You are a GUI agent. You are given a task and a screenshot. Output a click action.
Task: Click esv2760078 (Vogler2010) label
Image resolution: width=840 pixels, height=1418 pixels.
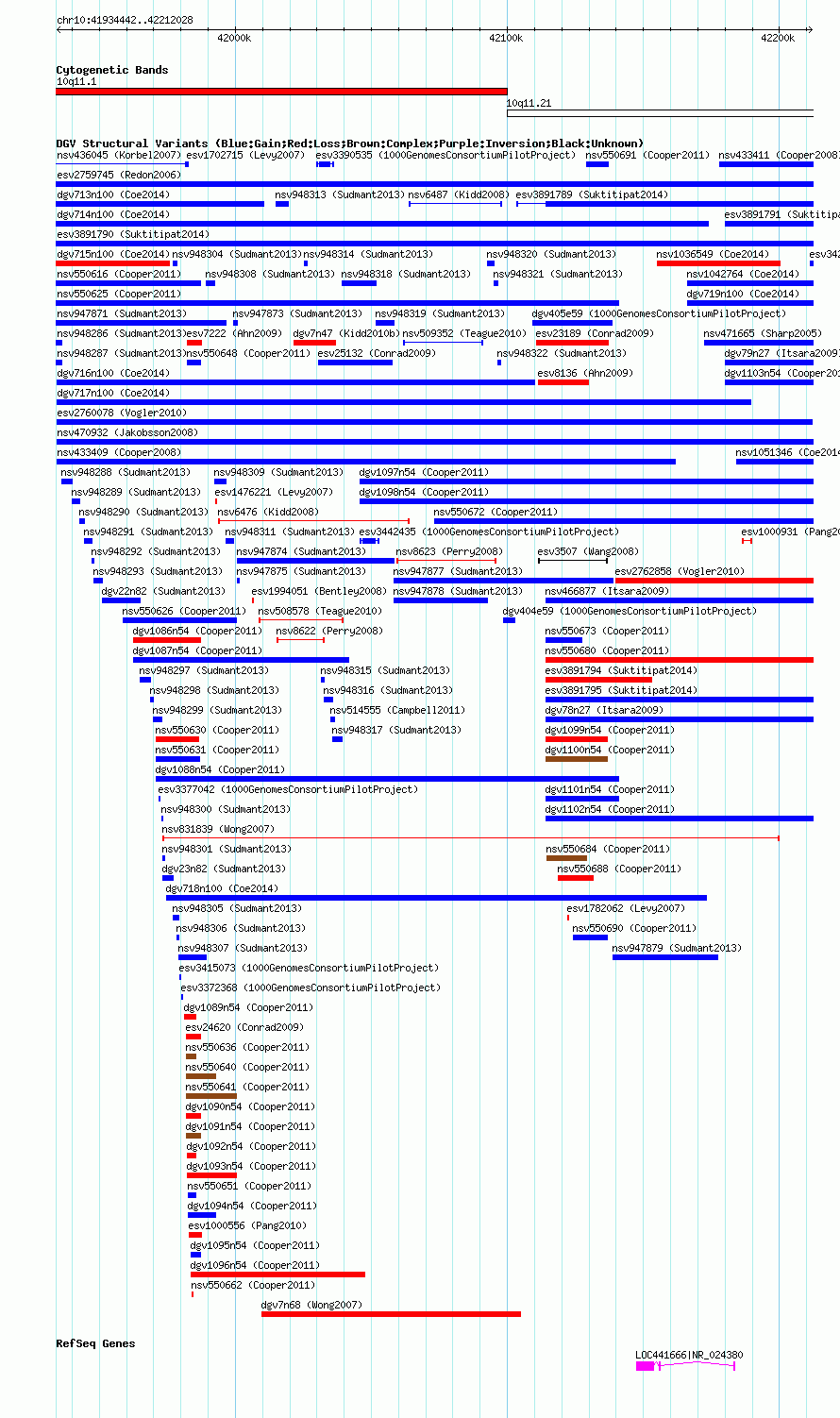(122, 413)
